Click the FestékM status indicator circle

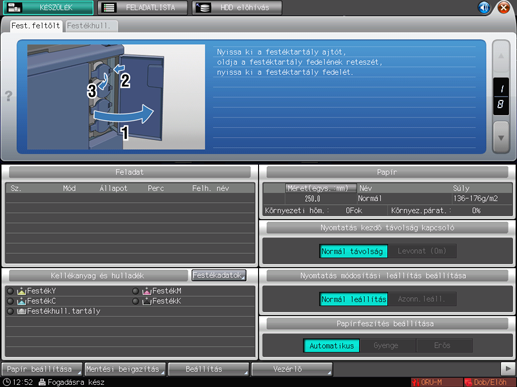pos(135,291)
